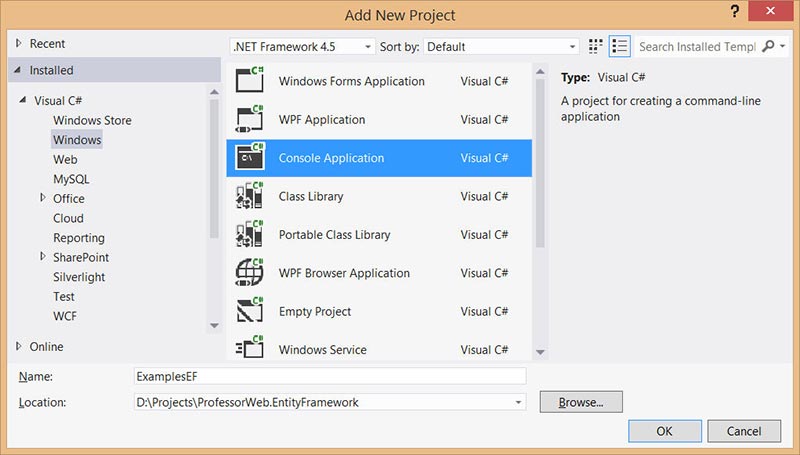The height and width of the screenshot is (455, 800).
Task: Select the Silverlight category
Action: (x=79, y=277)
